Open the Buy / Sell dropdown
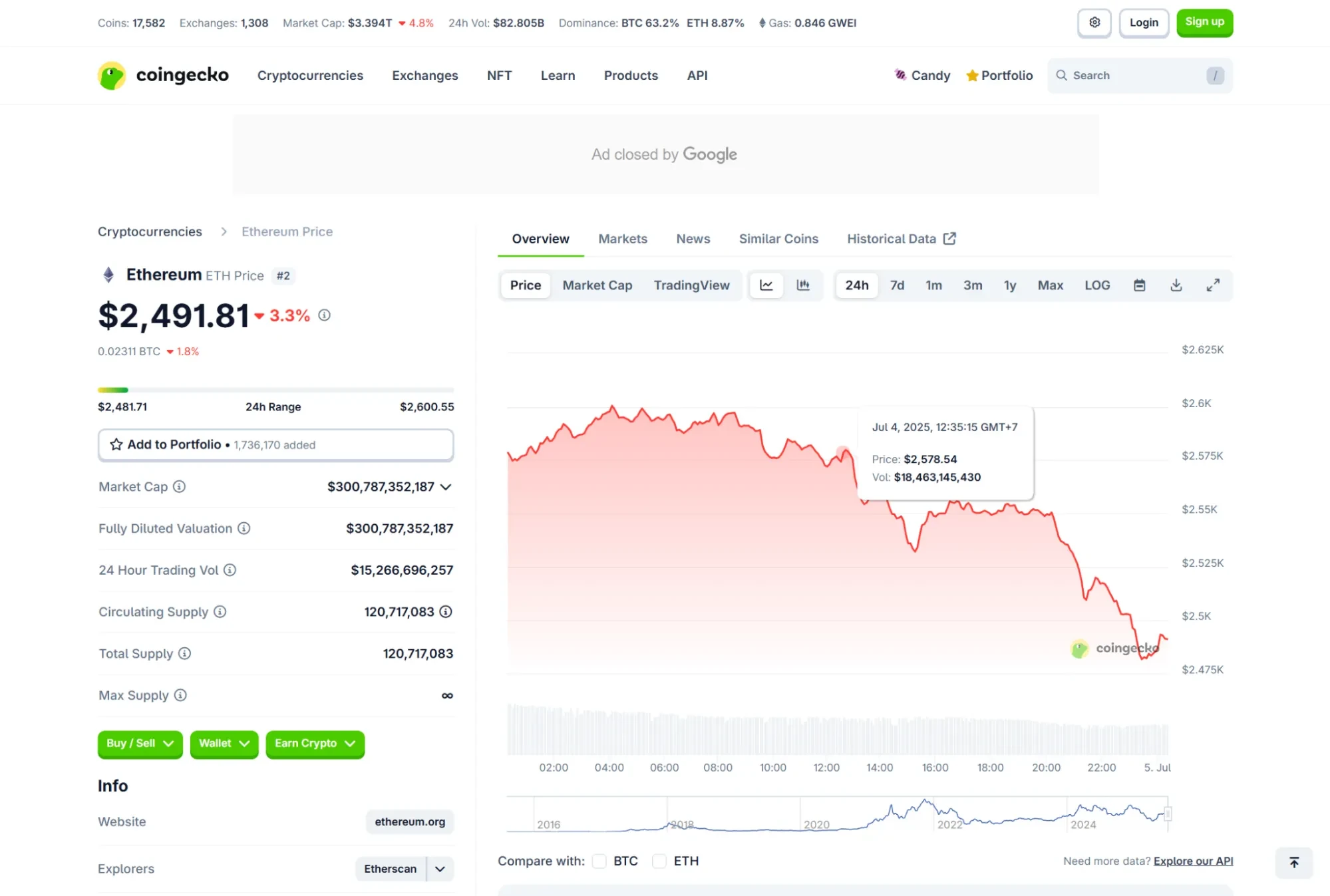1330x896 pixels. click(x=140, y=744)
